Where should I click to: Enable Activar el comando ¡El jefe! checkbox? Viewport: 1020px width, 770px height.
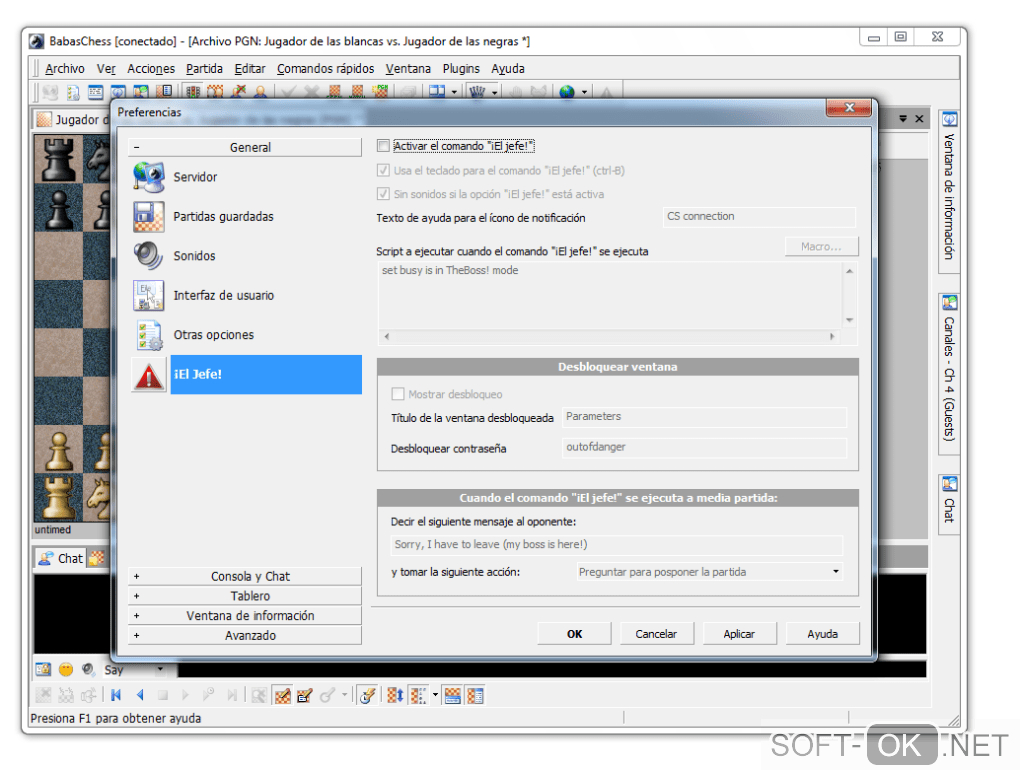click(x=383, y=146)
